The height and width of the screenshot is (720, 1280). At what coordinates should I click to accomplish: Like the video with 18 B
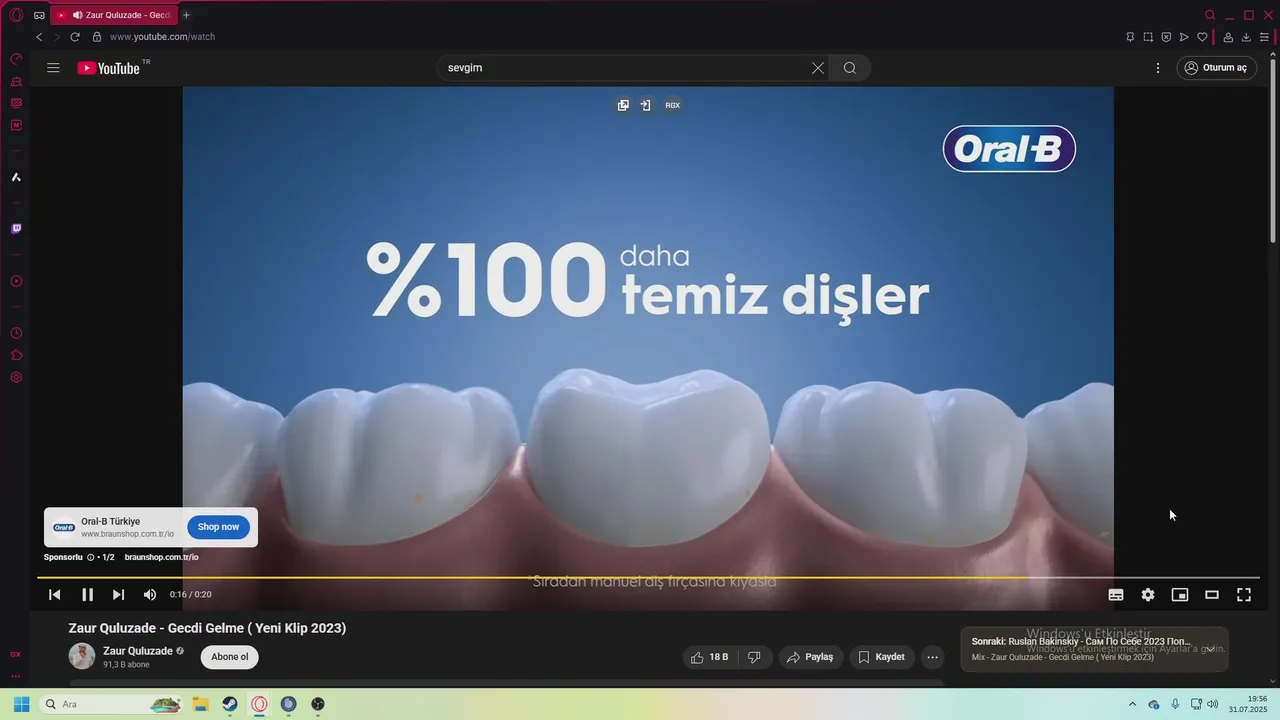(709, 657)
